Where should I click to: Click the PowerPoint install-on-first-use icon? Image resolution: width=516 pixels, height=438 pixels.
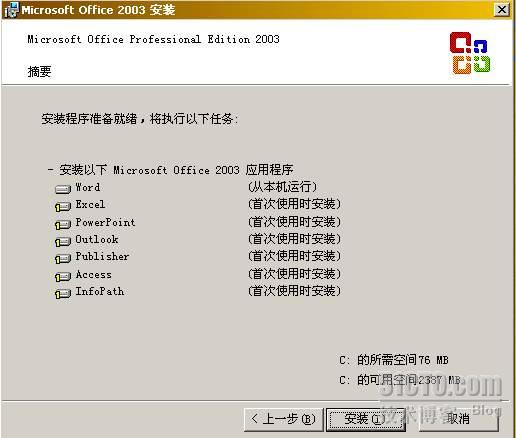point(63,224)
